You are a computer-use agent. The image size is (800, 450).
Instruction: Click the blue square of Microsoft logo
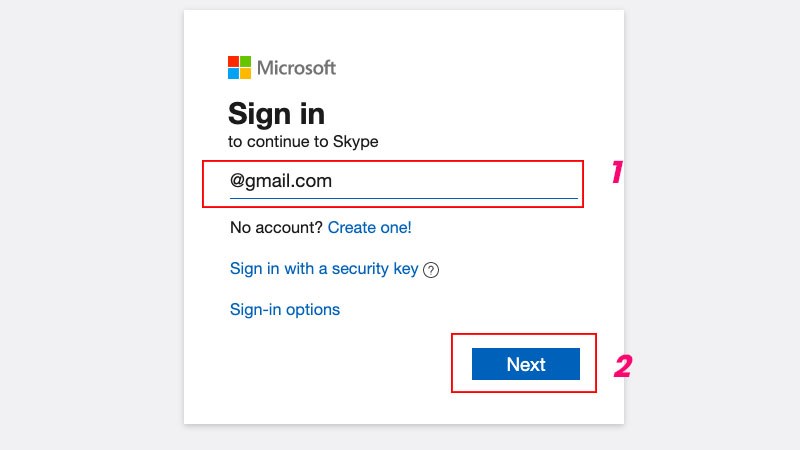coord(233,74)
